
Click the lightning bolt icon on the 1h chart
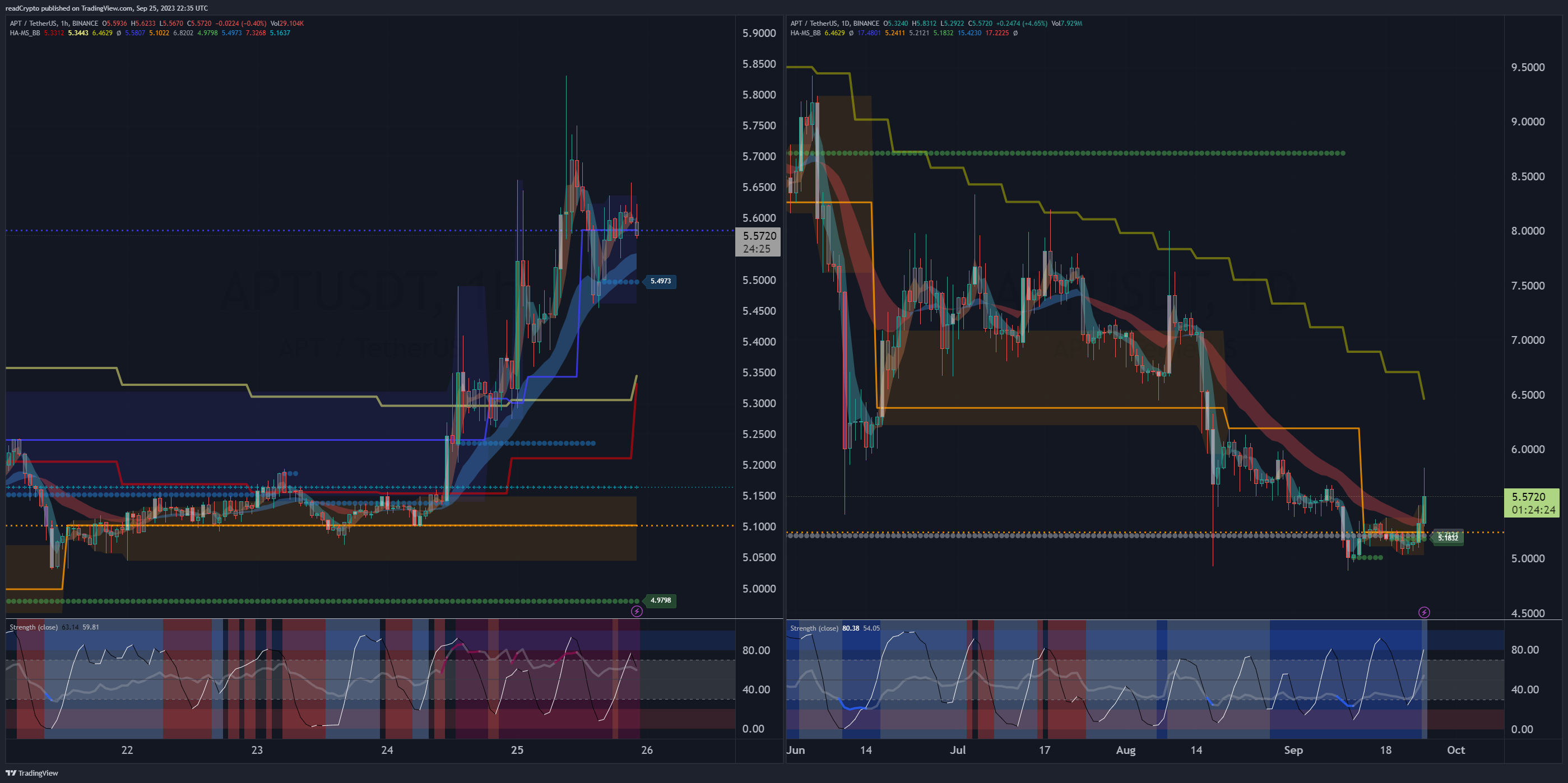(637, 611)
